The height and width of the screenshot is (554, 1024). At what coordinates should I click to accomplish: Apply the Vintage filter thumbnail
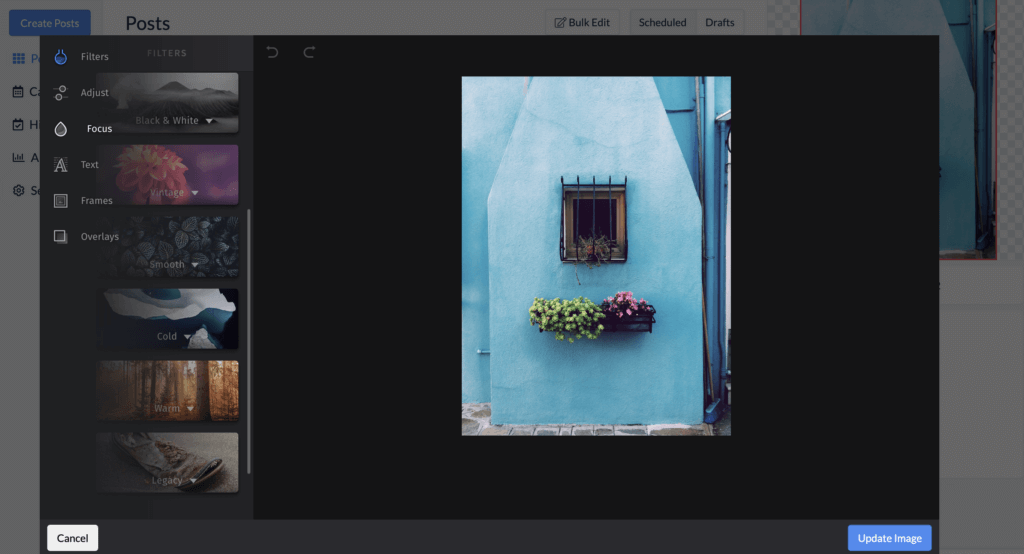[167, 174]
